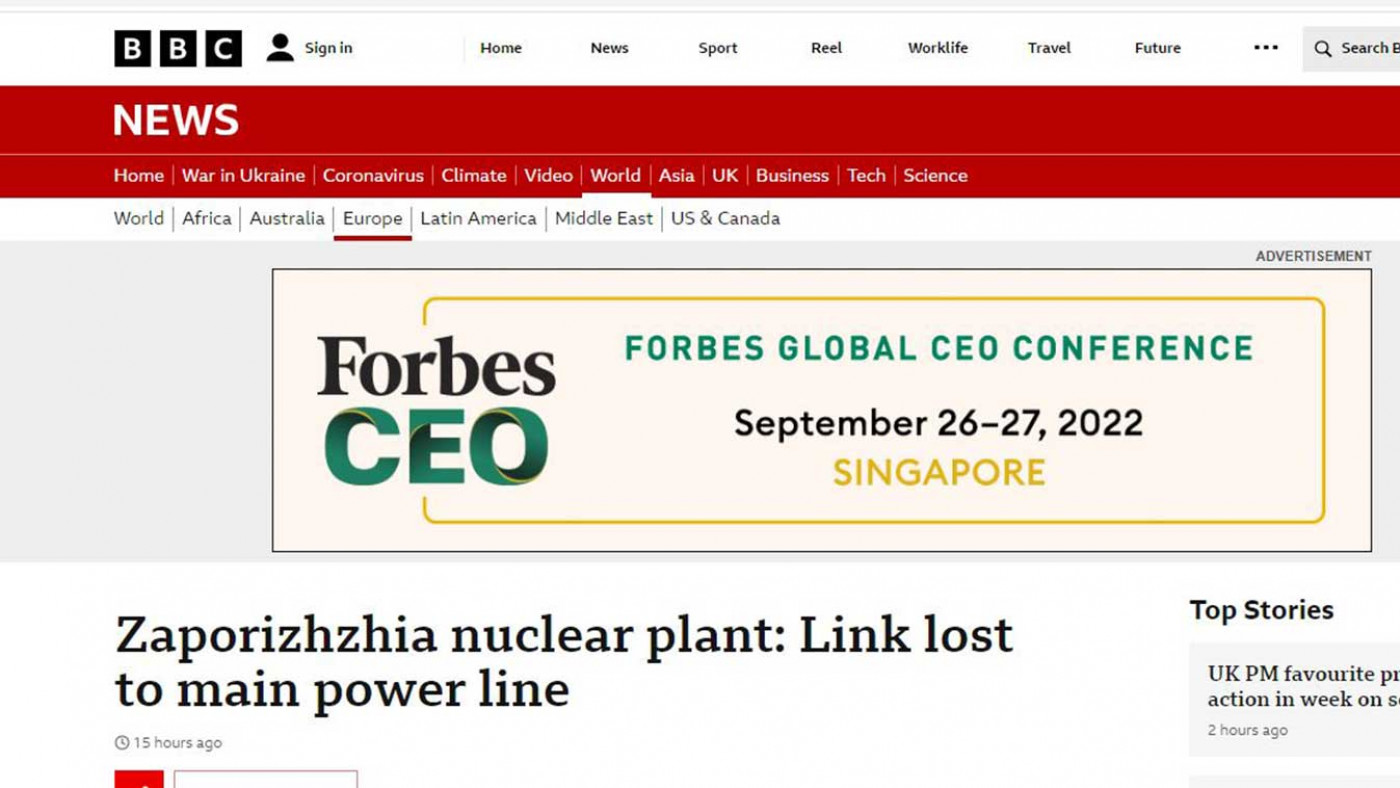The width and height of the screenshot is (1400, 788).
Task: Click the BBC logo
Action: pyautogui.click(x=178, y=48)
